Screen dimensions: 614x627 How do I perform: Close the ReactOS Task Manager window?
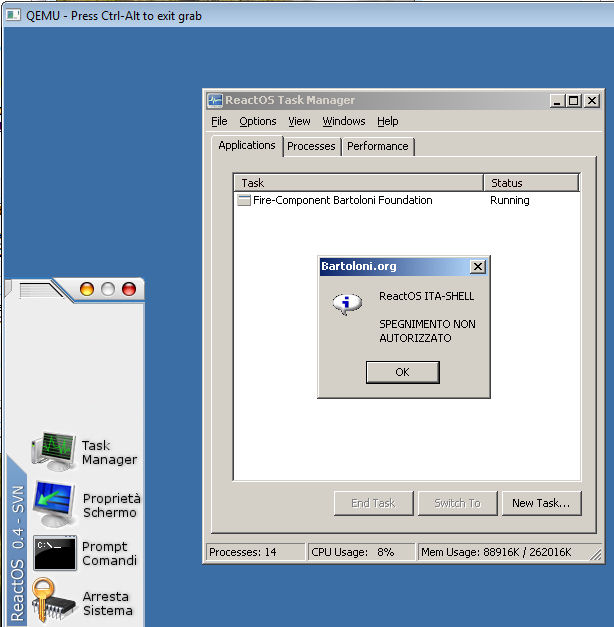pyautogui.click(x=592, y=101)
